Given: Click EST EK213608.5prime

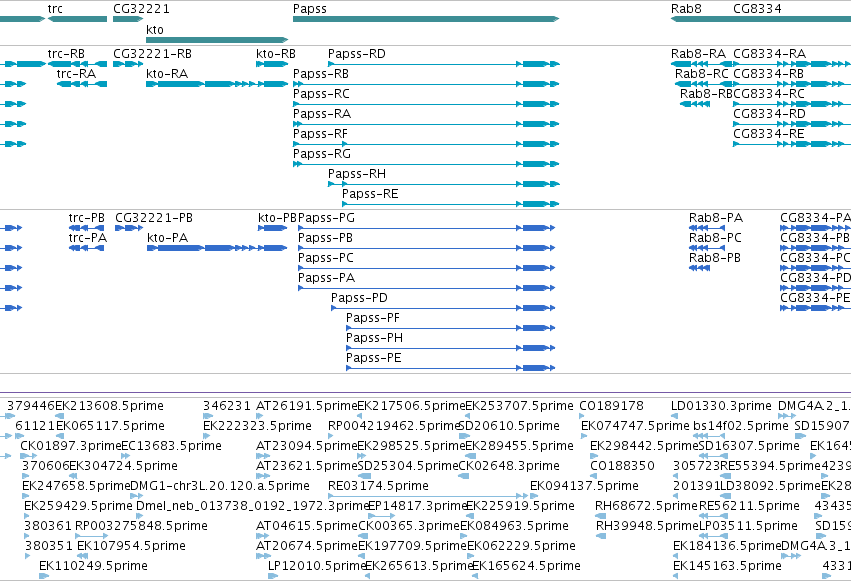Looking at the screenshot, I should (60, 417).
